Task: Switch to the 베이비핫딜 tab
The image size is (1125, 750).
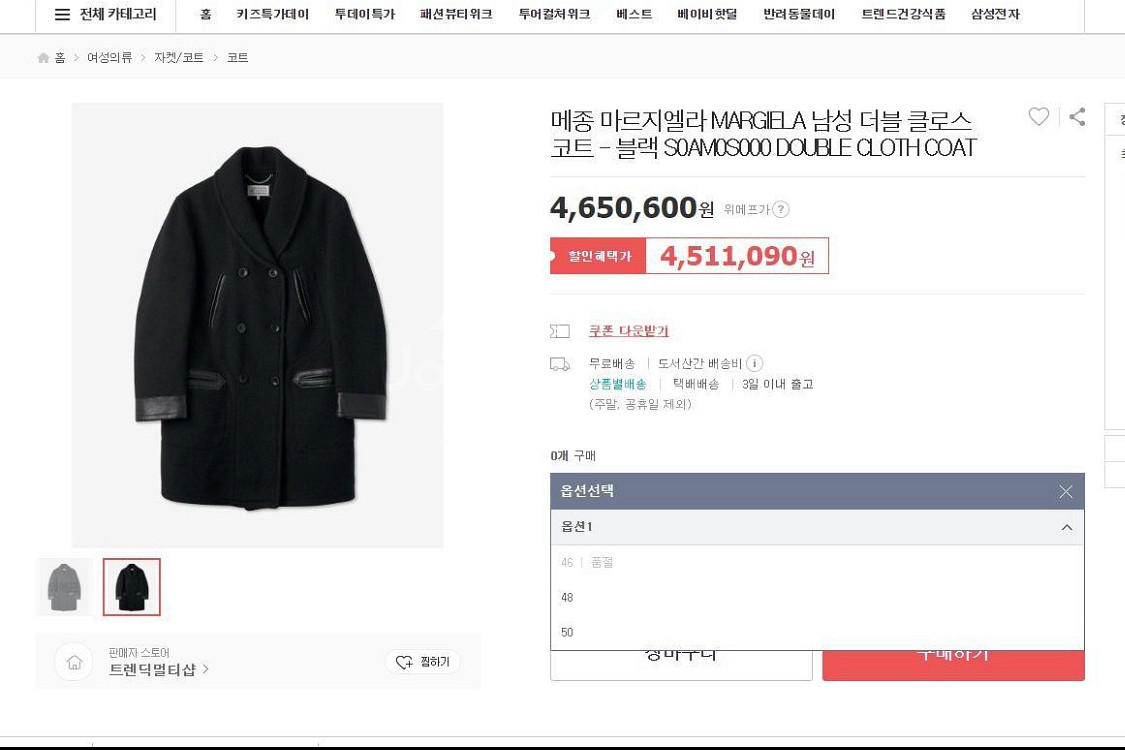Action: (x=706, y=15)
